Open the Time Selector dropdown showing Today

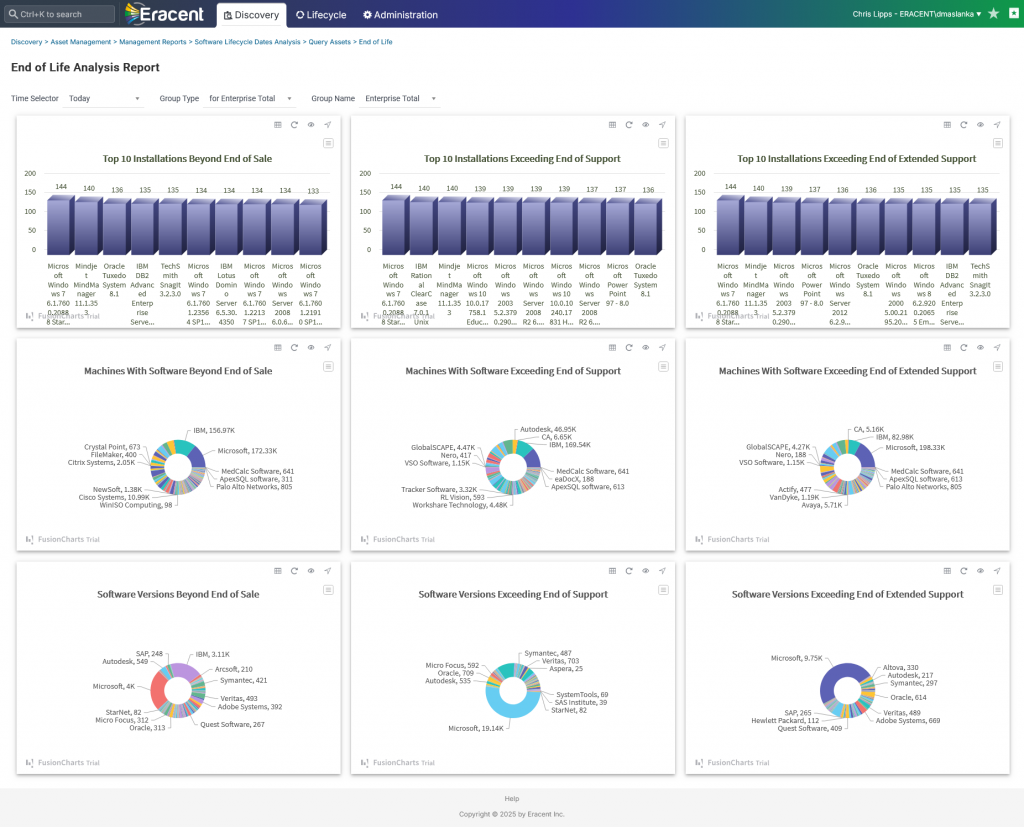(105, 99)
